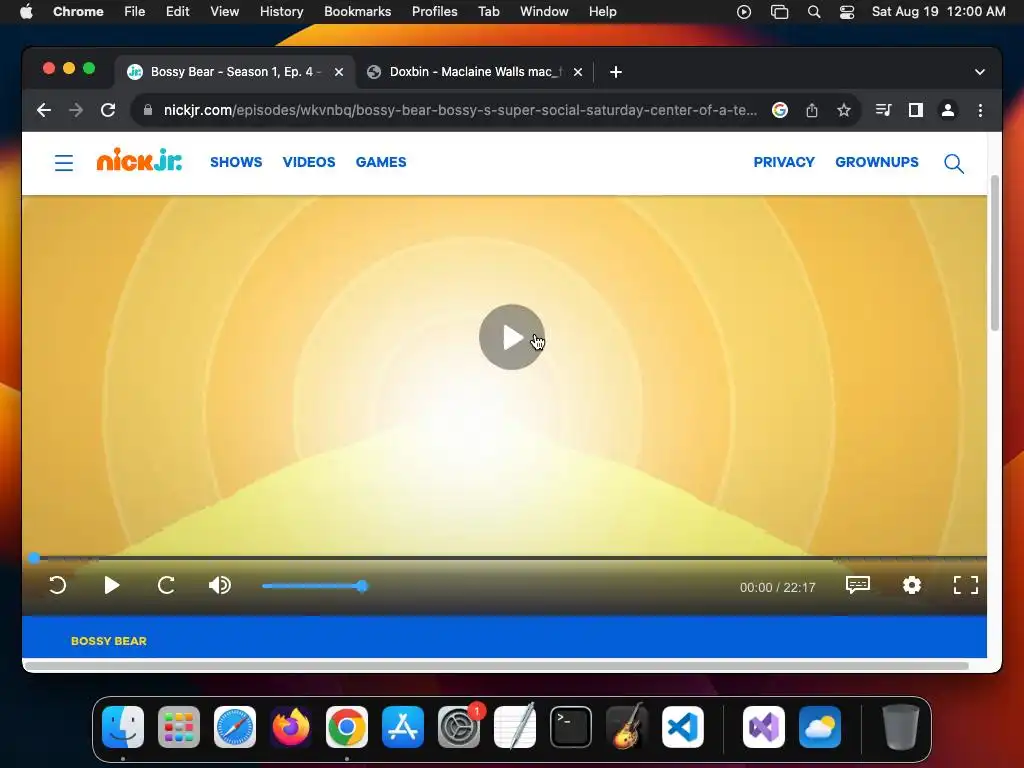1024x768 pixels.
Task: Bookmark this tab with the star icon
Action: tap(844, 110)
